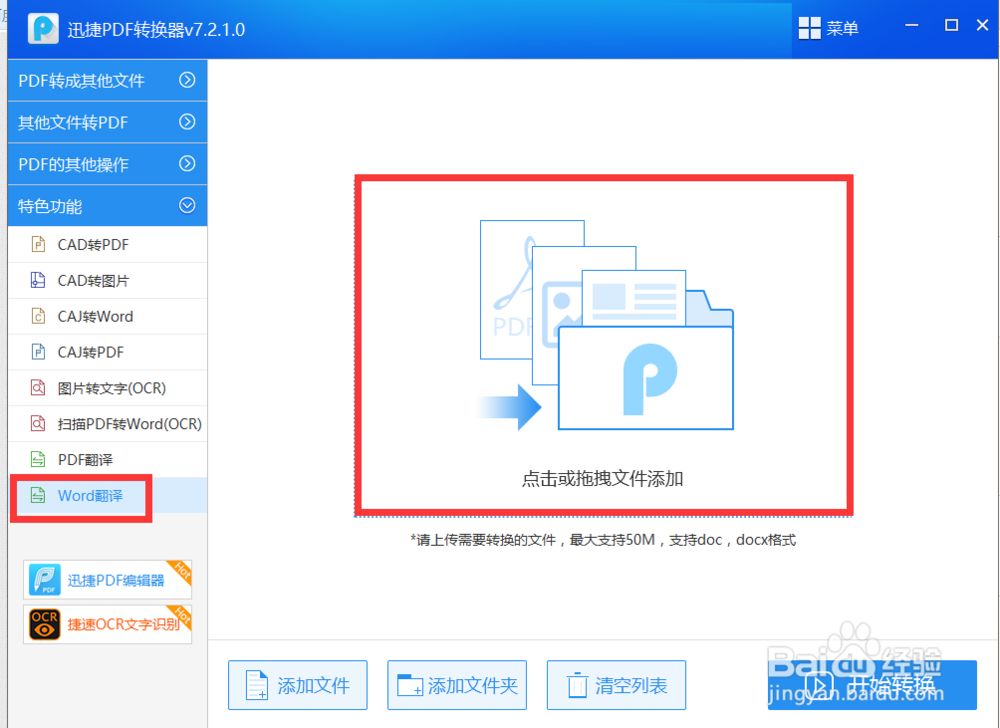Screen dimensions: 1000x728
Task: Open the PDF的其他操作 category
Action: 107,164
